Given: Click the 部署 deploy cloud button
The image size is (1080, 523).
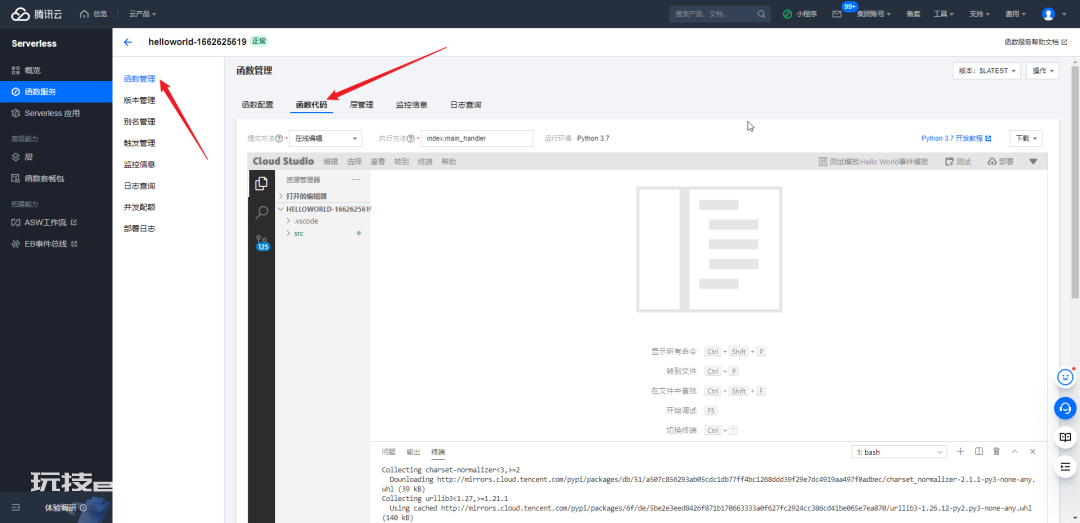Looking at the screenshot, I should click(1001, 161).
